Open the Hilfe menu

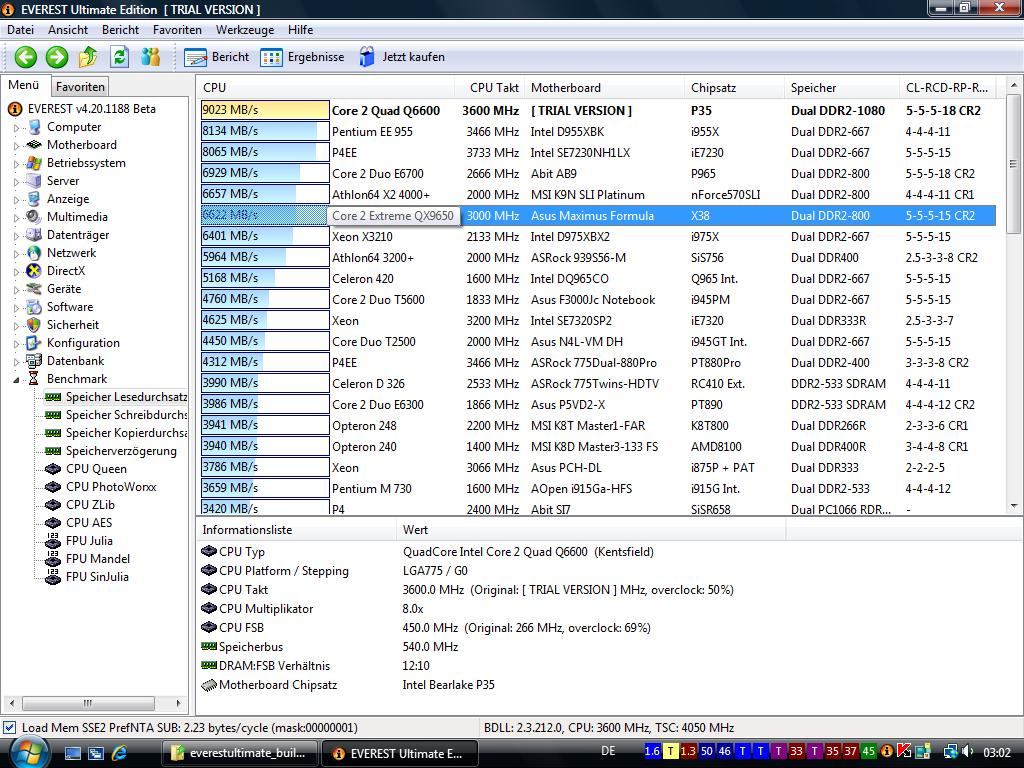(x=300, y=30)
